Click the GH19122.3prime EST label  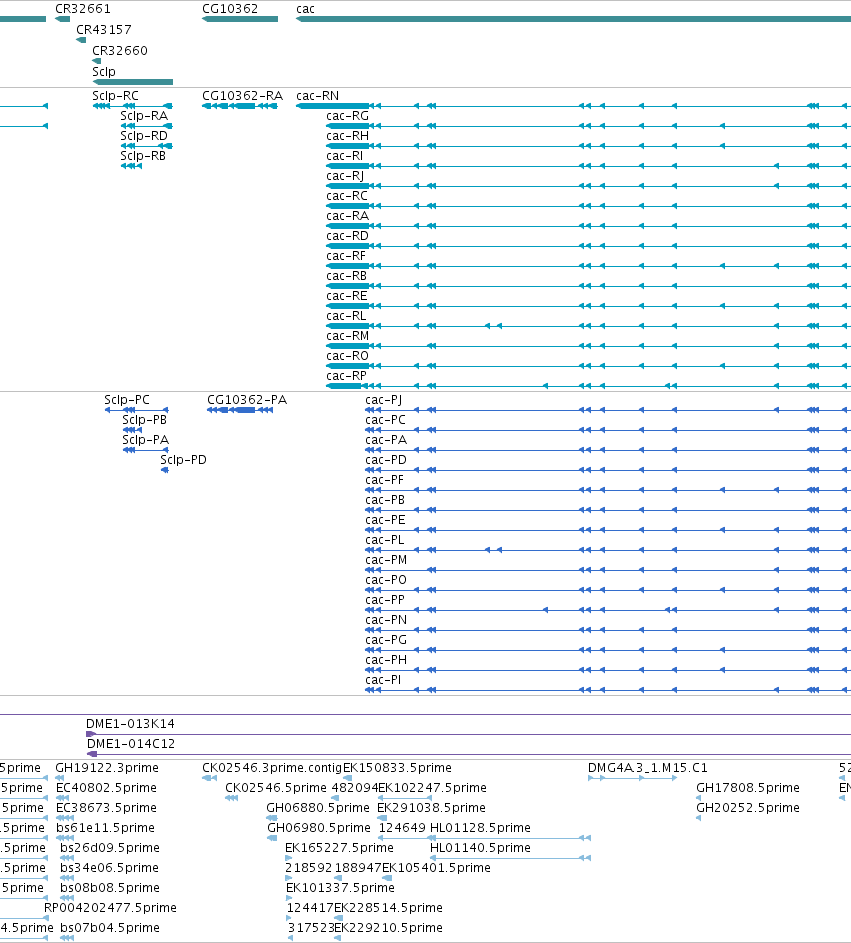[107, 767]
